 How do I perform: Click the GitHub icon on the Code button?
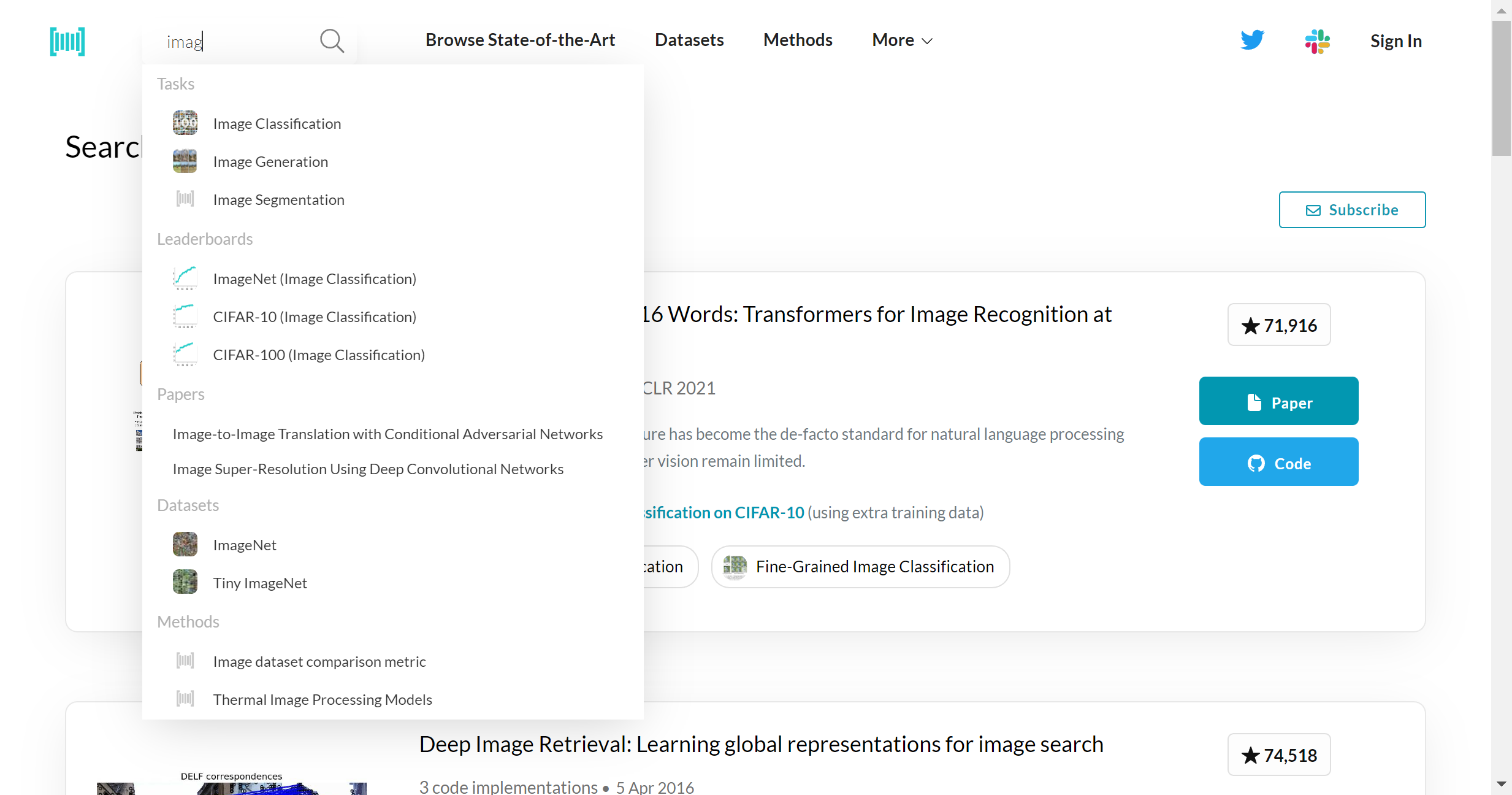click(1256, 463)
